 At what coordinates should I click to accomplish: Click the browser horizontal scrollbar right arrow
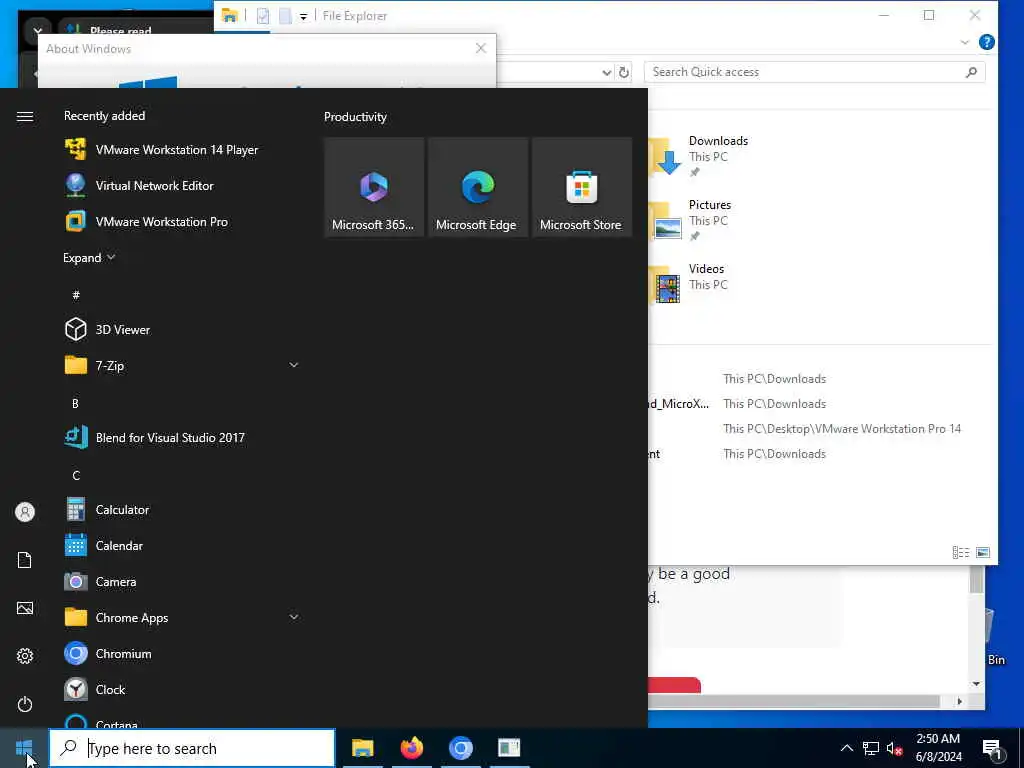[959, 701]
